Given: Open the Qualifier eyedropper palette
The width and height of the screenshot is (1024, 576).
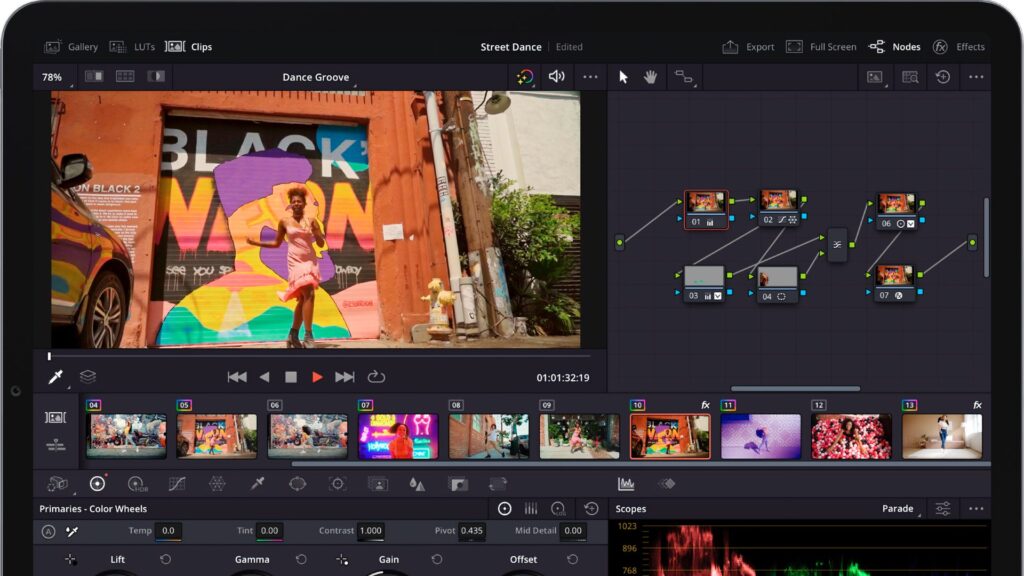Looking at the screenshot, I should tap(257, 484).
